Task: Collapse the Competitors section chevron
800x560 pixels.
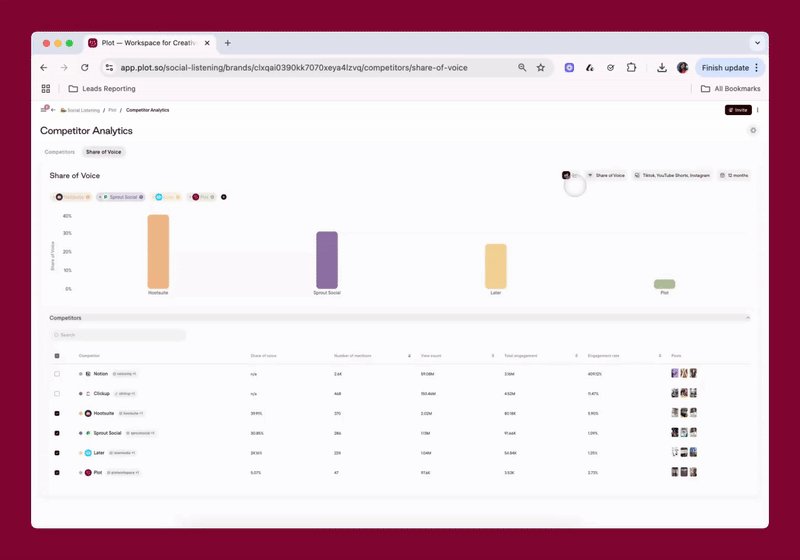Action: click(x=748, y=318)
